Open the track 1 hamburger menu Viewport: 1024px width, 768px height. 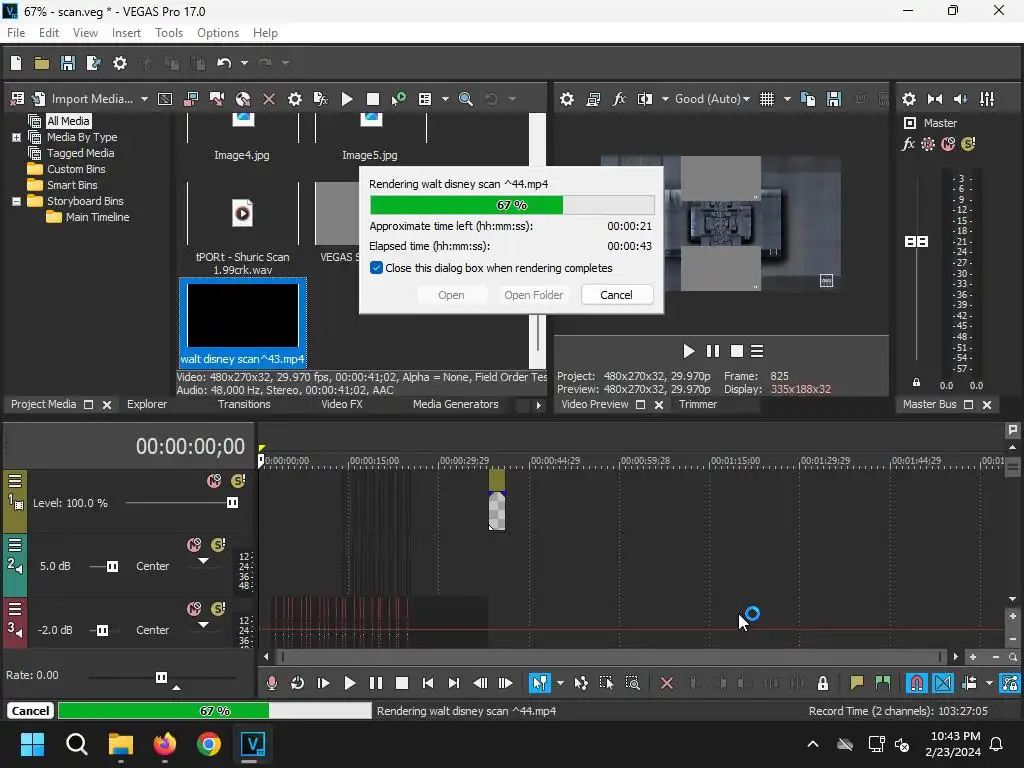15,481
